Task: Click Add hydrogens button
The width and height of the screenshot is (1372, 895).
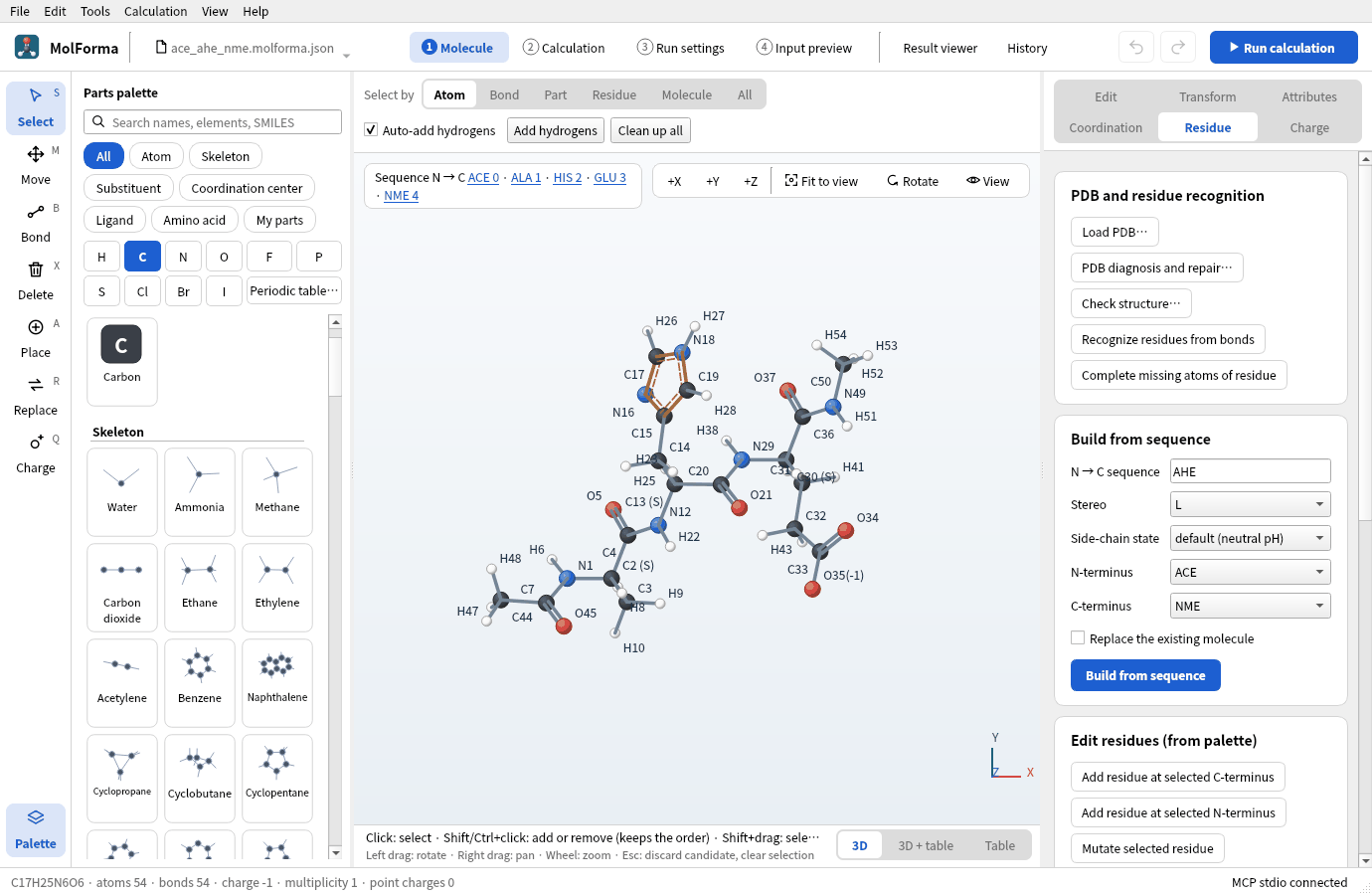Action: (556, 130)
